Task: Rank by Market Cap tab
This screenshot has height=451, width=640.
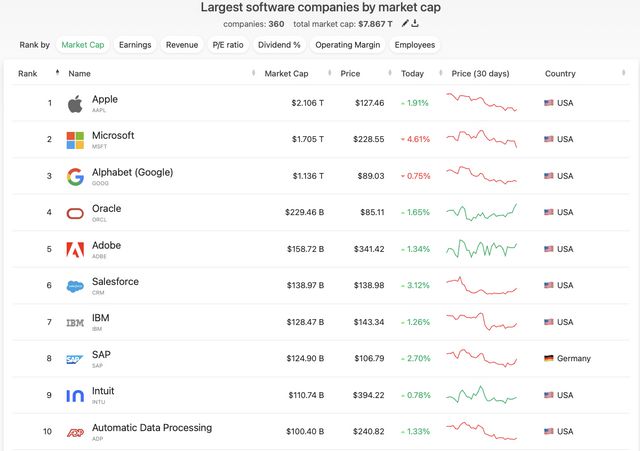Action: (83, 45)
